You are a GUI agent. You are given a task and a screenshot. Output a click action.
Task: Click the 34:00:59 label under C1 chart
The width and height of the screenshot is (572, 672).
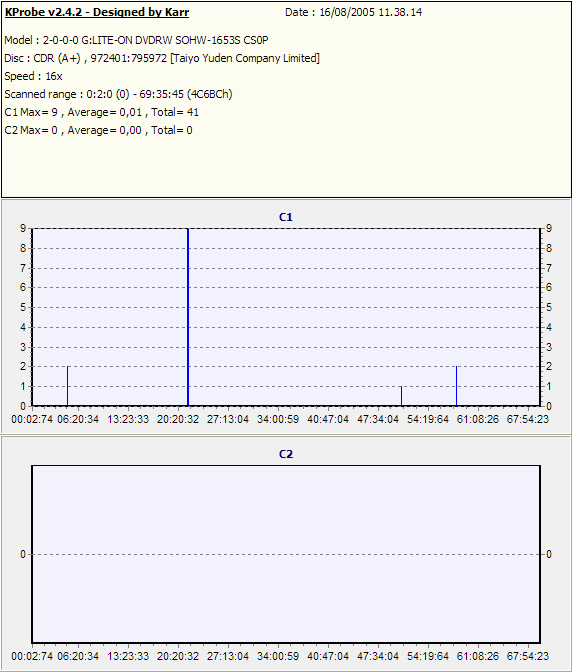(278, 419)
